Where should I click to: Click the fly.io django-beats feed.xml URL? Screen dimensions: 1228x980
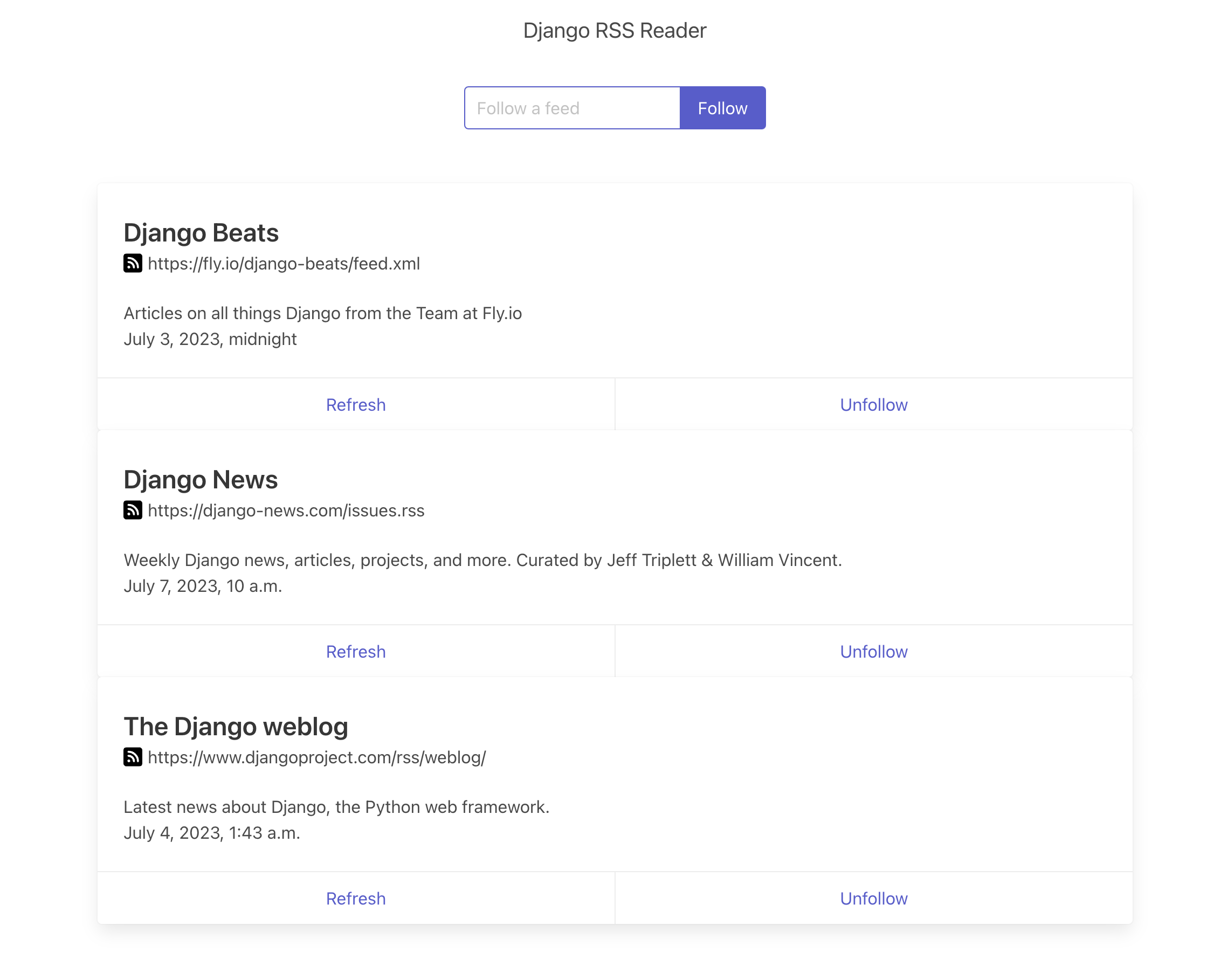click(x=284, y=264)
